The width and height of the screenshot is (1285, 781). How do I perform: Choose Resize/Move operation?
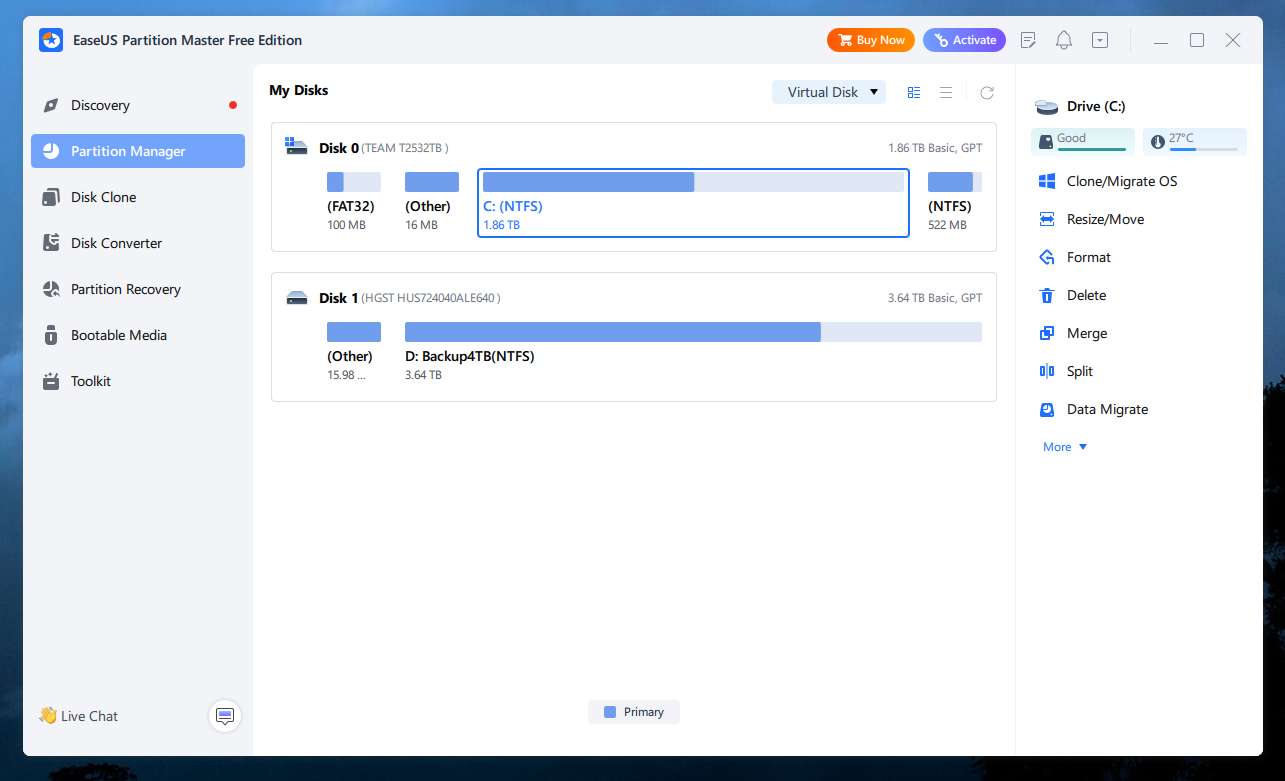pos(1091,219)
